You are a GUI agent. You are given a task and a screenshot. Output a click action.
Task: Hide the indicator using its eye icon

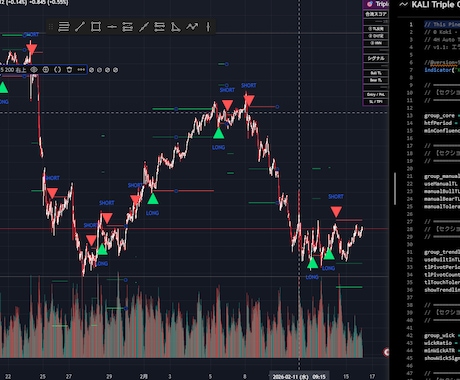tap(34, 70)
